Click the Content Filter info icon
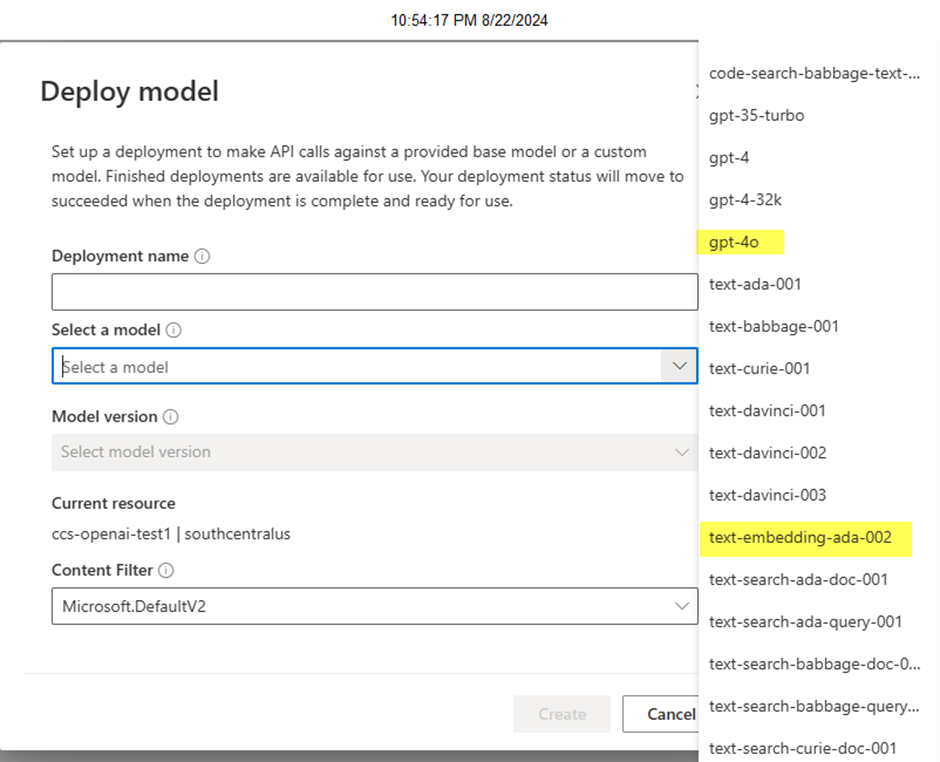This screenshot has height=762, width=940. (166, 570)
